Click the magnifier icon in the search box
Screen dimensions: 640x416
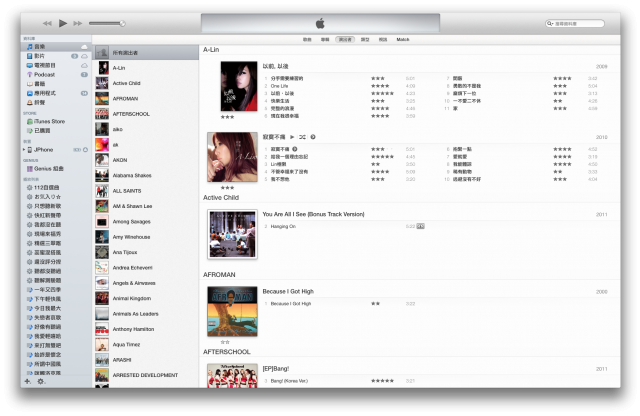coord(550,24)
